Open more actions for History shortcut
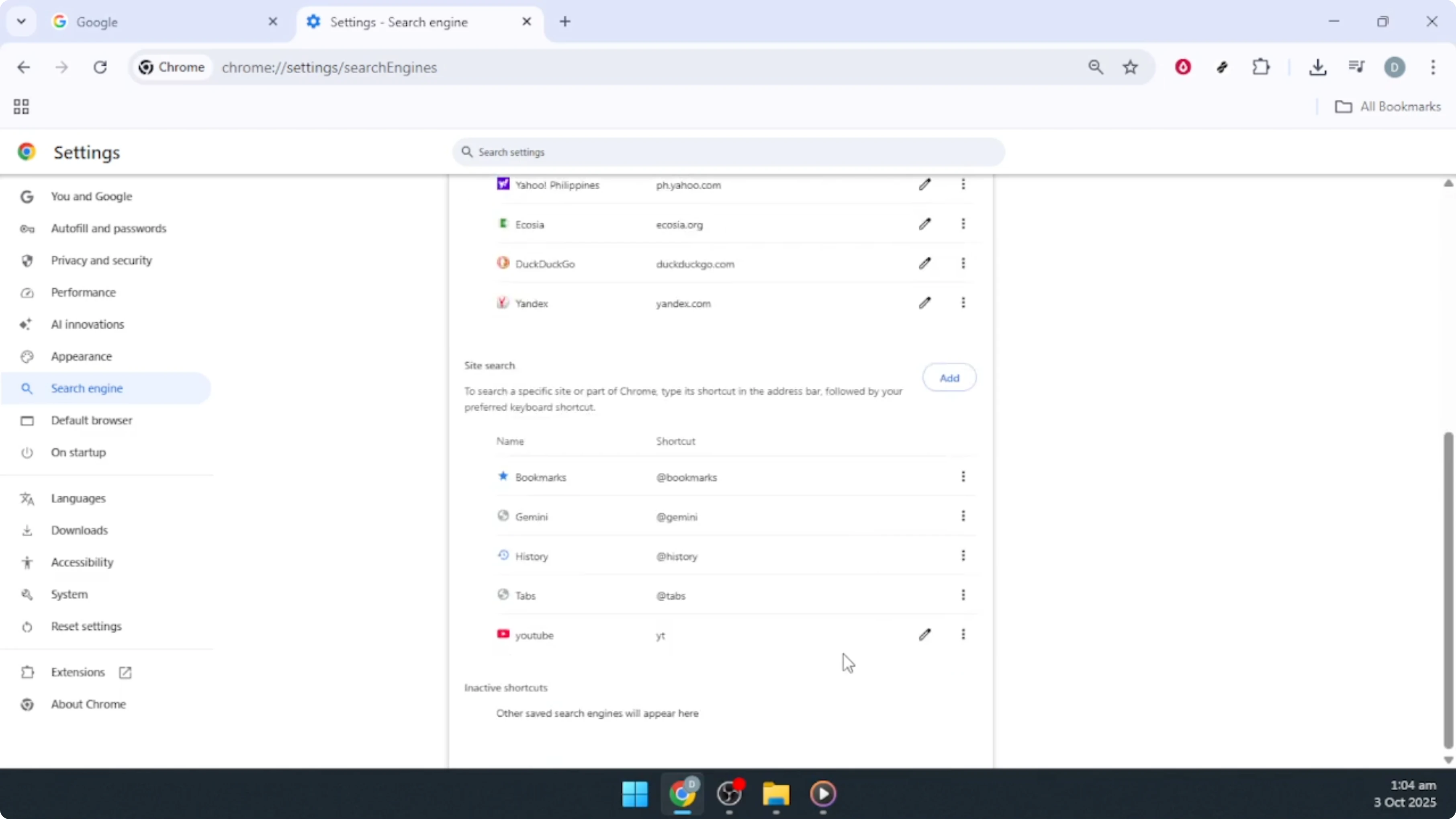This screenshot has width=1456, height=820. tap(963, 556)
